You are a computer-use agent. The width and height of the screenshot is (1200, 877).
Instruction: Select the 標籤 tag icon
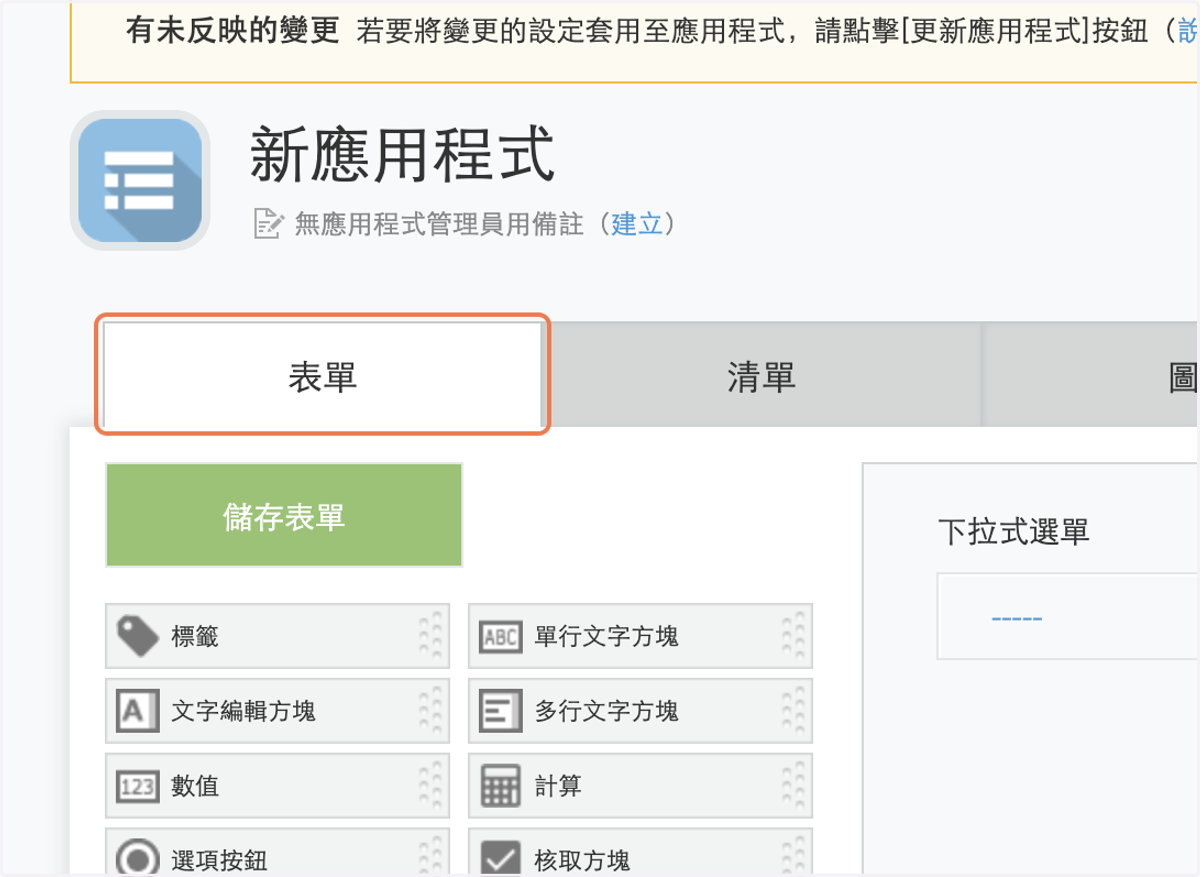(137, 636)
